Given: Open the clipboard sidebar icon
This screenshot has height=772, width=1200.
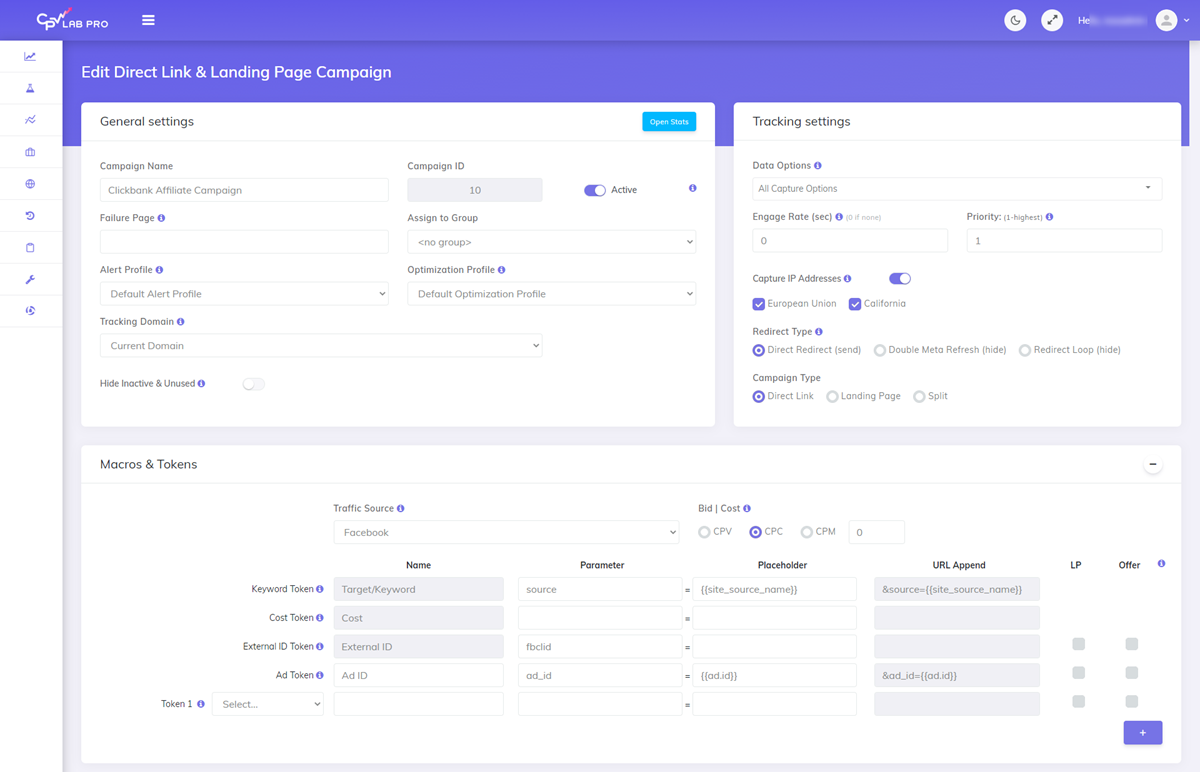Looking at the screenshot, I should pos(30,247).
